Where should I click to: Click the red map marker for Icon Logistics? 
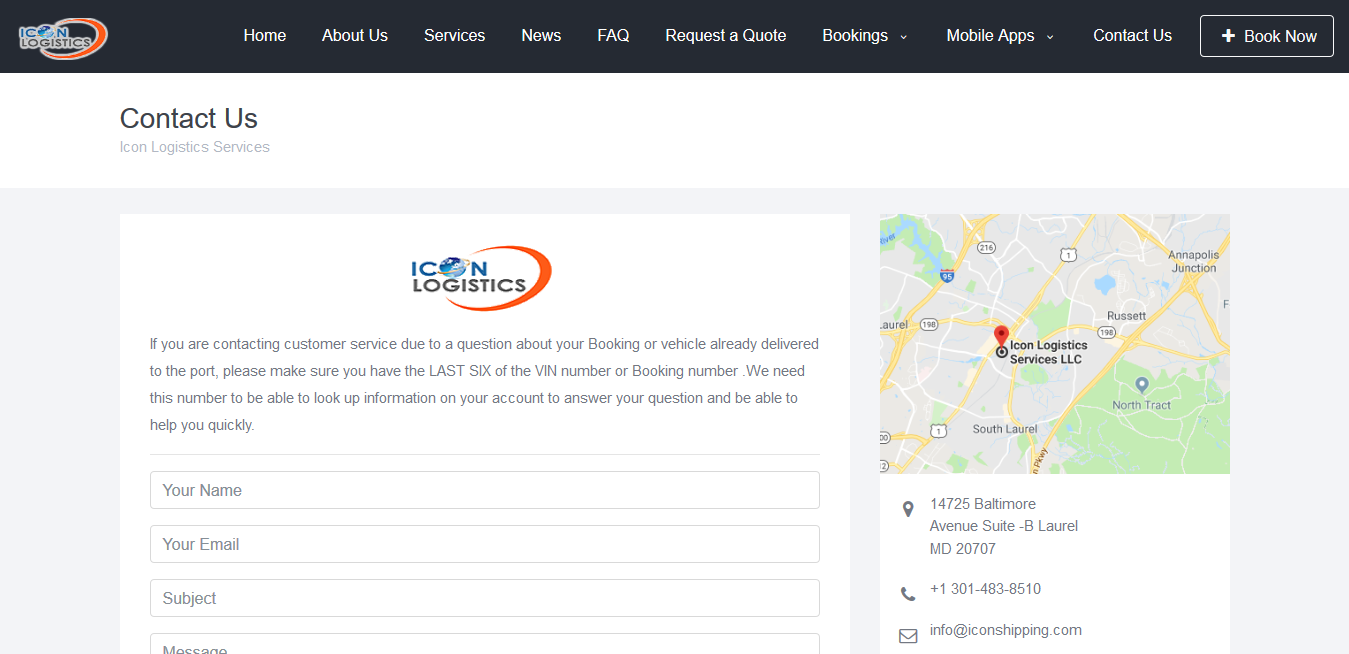click(1001, 337)
